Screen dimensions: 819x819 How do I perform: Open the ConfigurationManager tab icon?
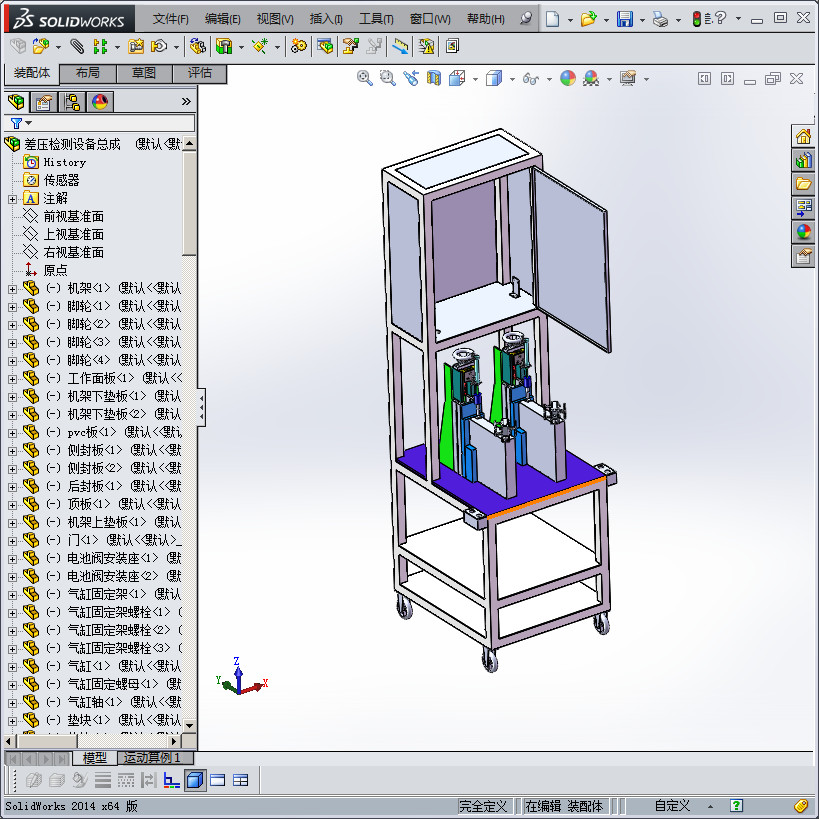72,102
